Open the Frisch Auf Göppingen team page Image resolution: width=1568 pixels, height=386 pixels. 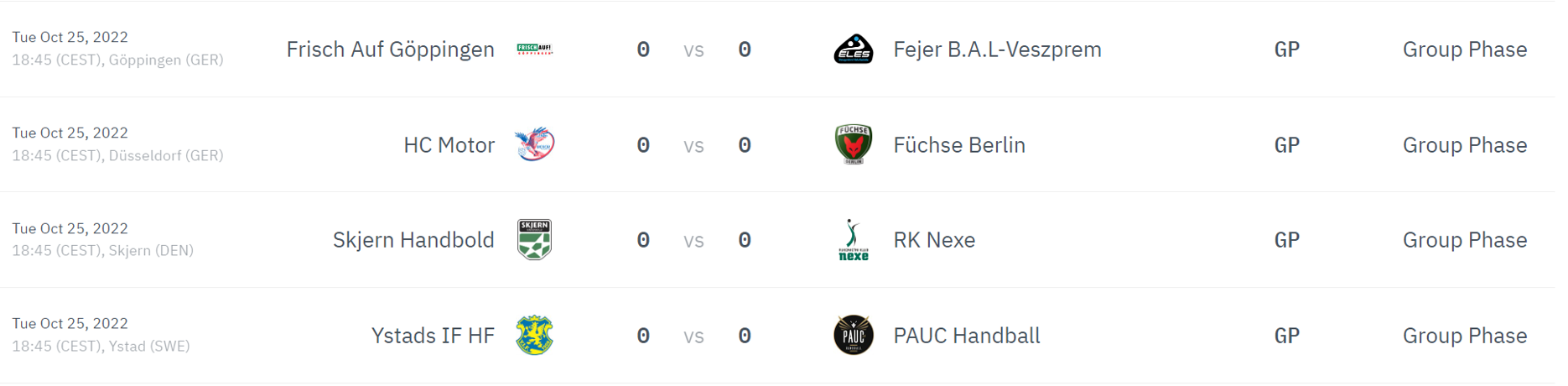click(x=391, y=50)
